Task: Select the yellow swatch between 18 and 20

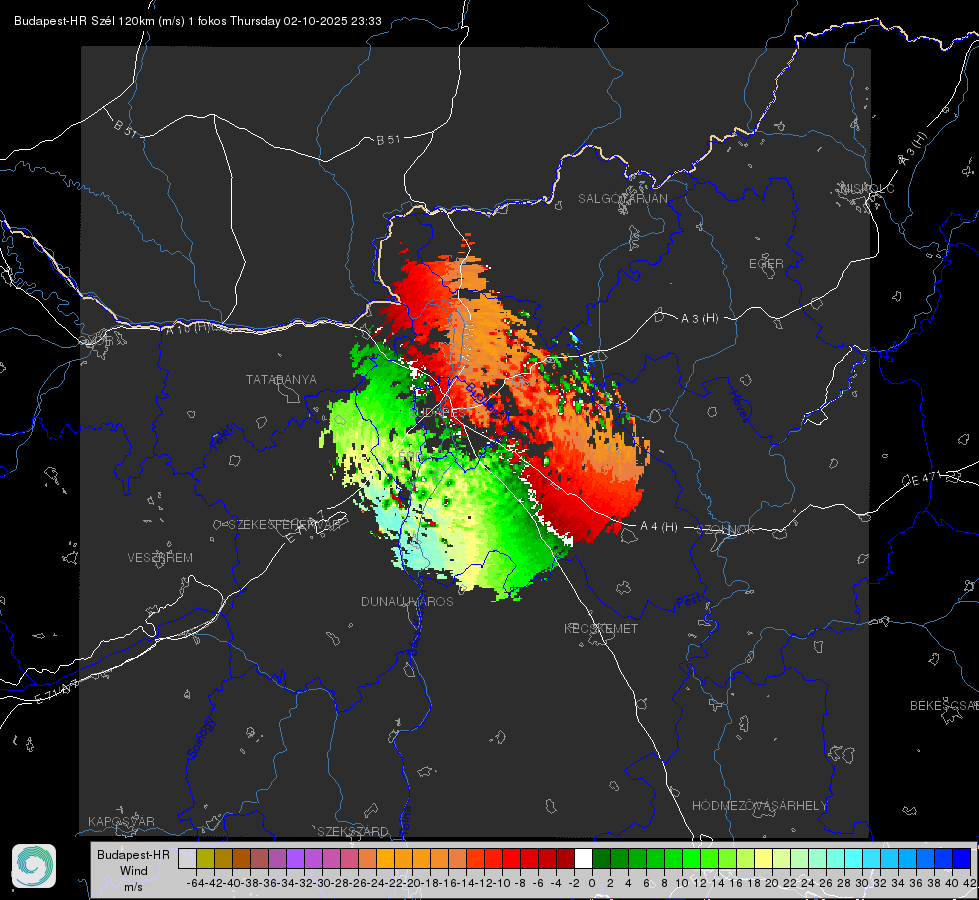Action: pos(764,858)
